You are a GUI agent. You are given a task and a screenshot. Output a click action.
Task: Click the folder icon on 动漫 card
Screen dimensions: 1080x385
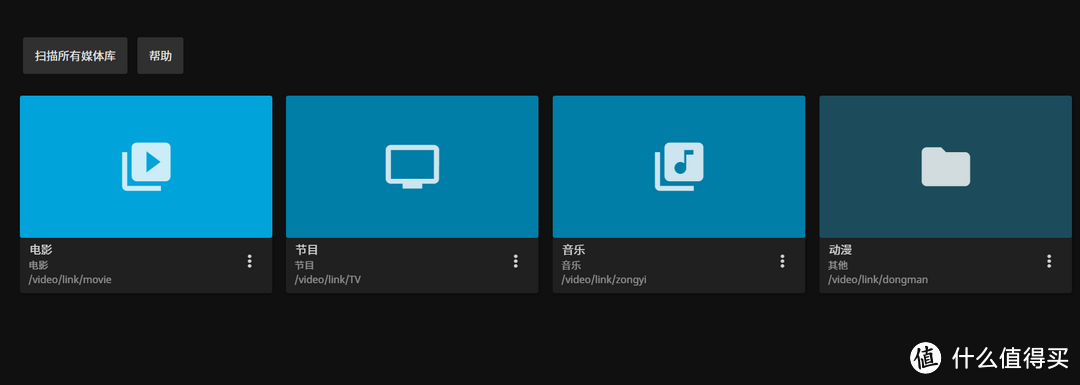coord(946,166)
